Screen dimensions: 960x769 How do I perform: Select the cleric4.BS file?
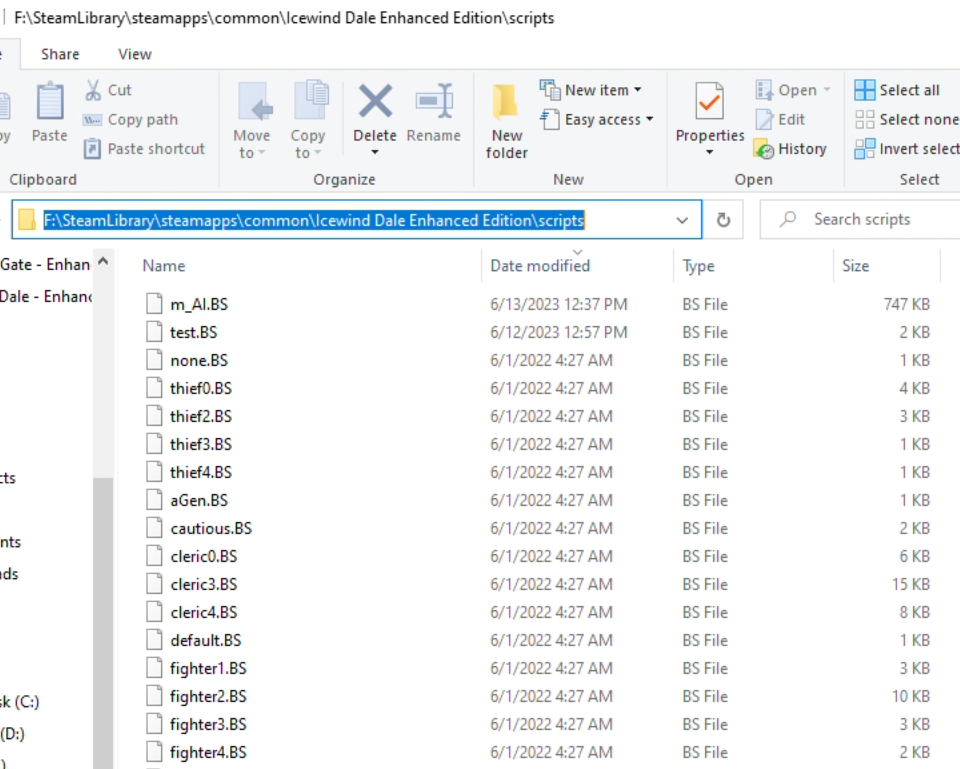click(x=204, y=612)
